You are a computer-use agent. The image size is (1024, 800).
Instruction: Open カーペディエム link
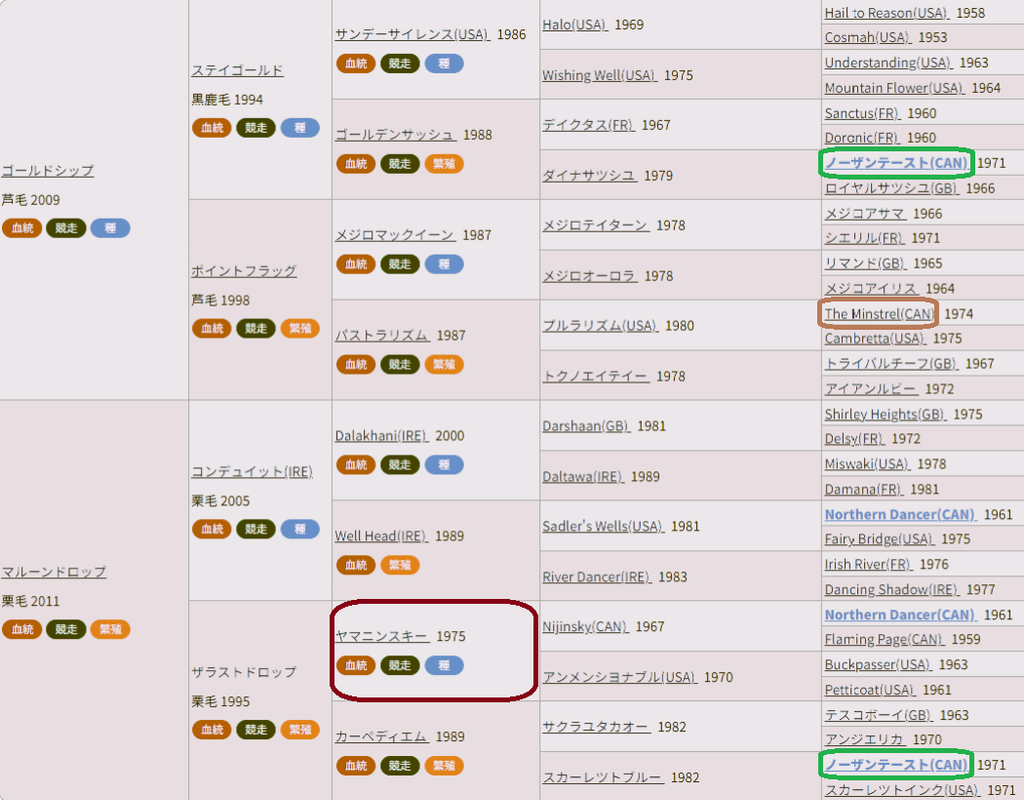(381, 737)
